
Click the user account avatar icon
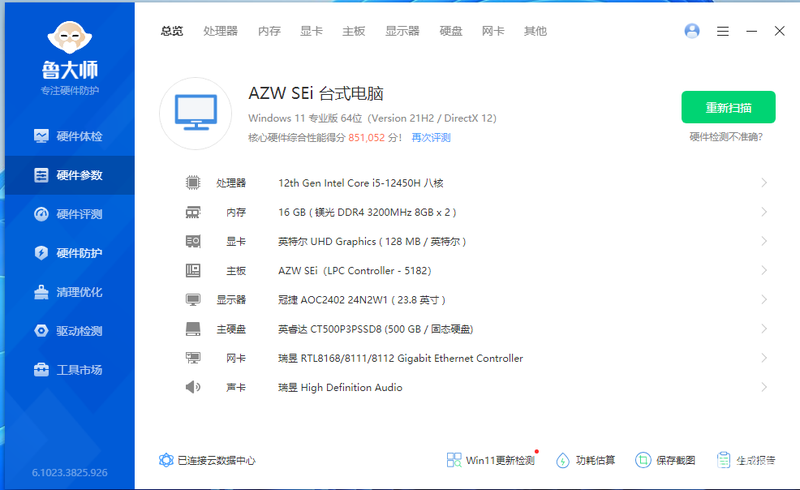point(692,31)
